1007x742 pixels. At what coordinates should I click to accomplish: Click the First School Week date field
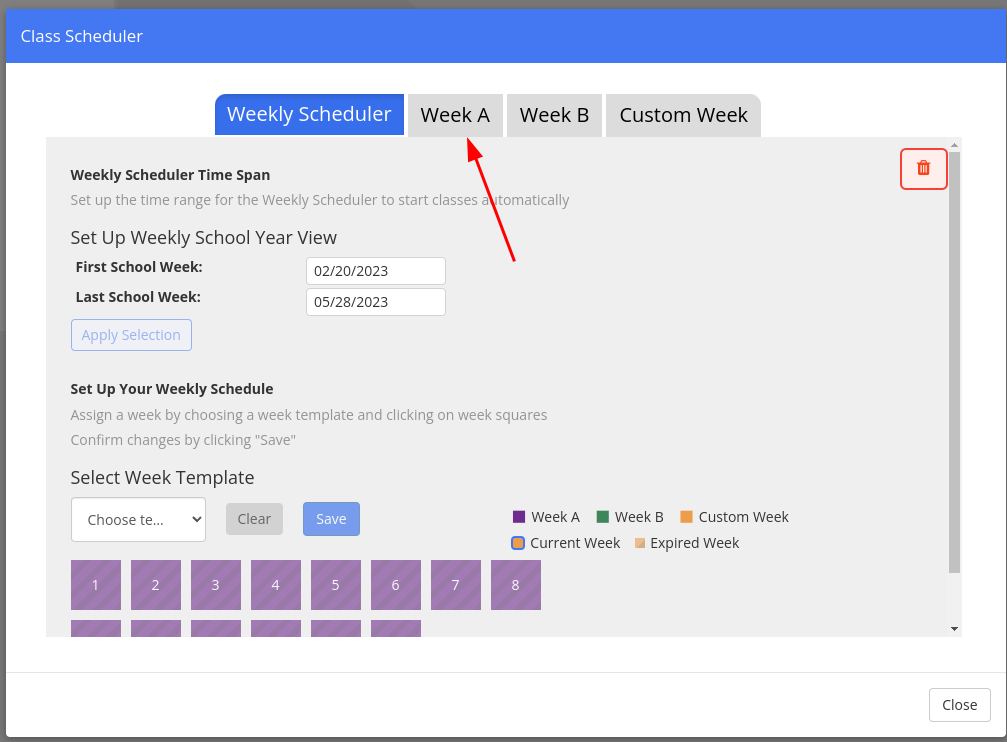click(376, 271)
